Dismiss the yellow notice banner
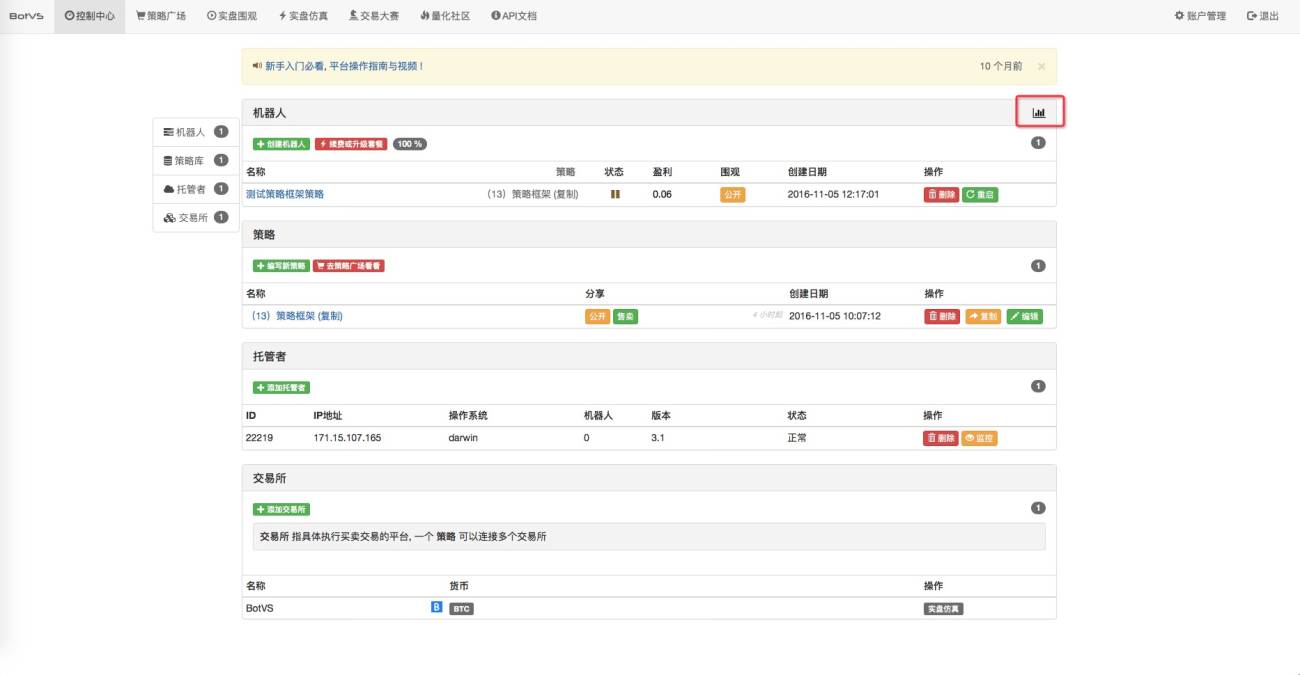 pos(1041,66)
